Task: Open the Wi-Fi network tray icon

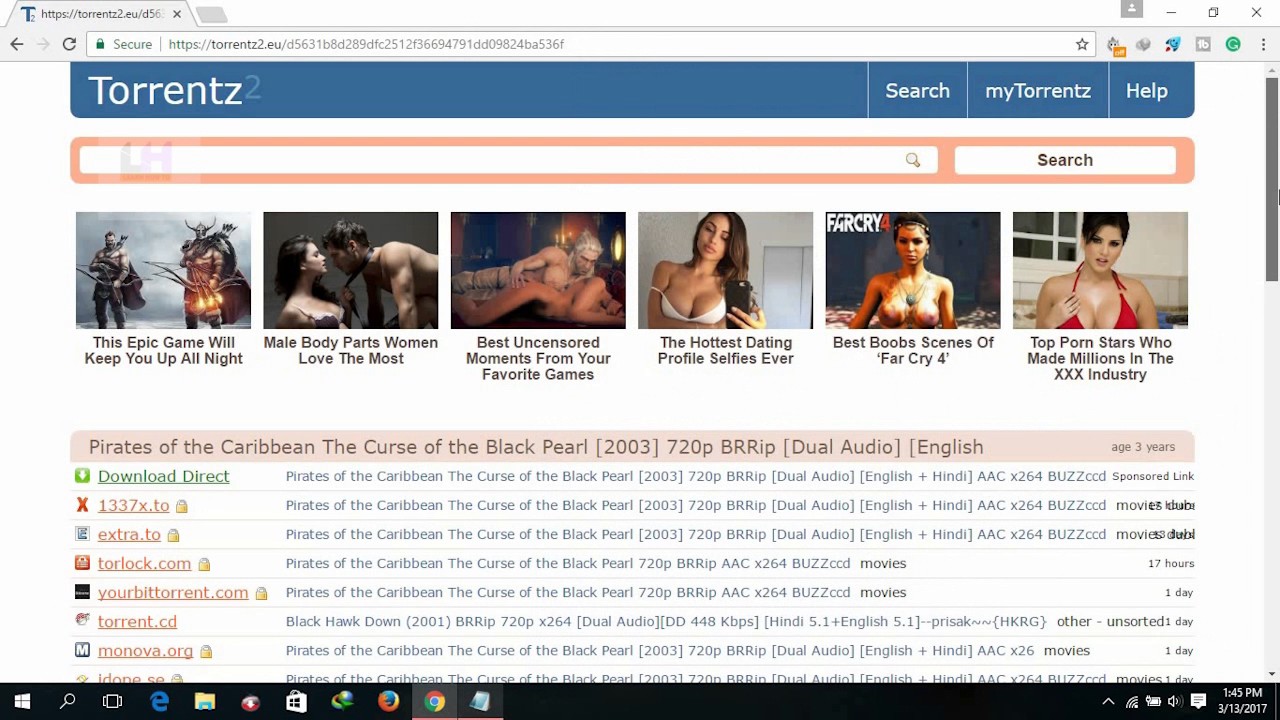Action: tap(1132, 702)
